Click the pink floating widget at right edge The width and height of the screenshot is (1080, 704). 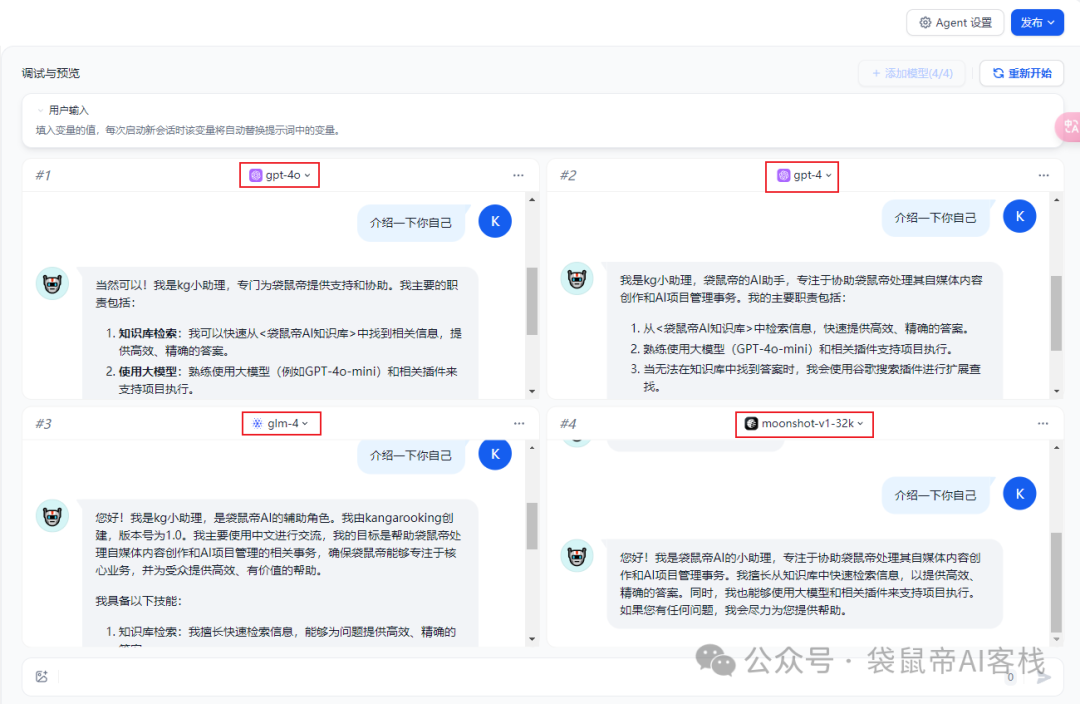[x=1069, y=127]
